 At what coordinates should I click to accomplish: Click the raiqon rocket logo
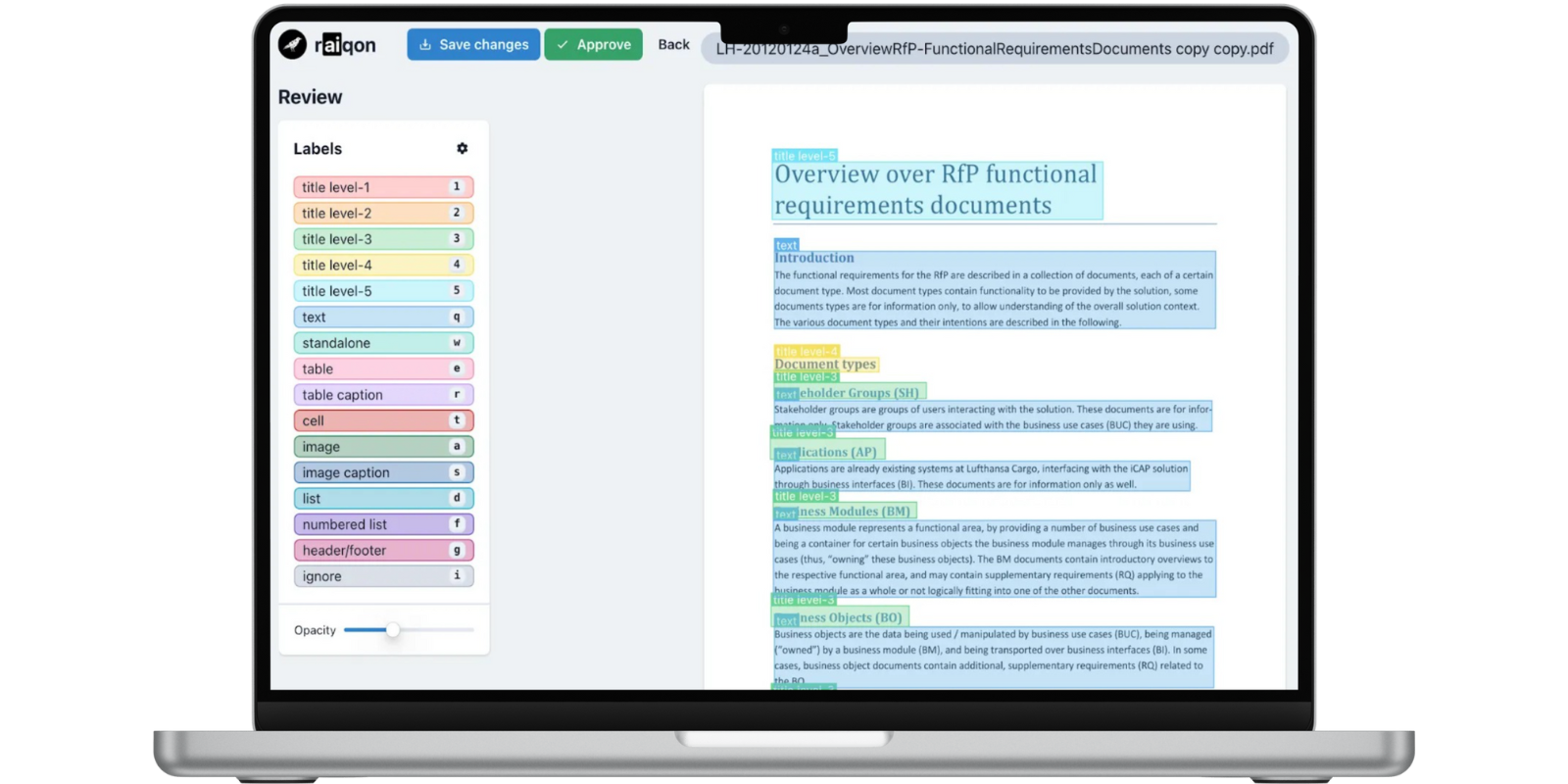pos(292,44)
